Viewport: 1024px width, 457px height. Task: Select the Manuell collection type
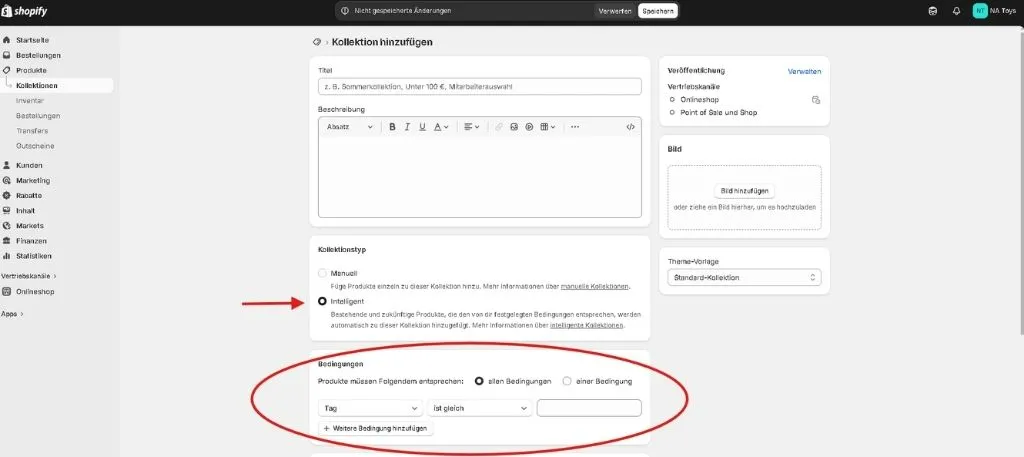pyautogui.click(x=322, y=274)
